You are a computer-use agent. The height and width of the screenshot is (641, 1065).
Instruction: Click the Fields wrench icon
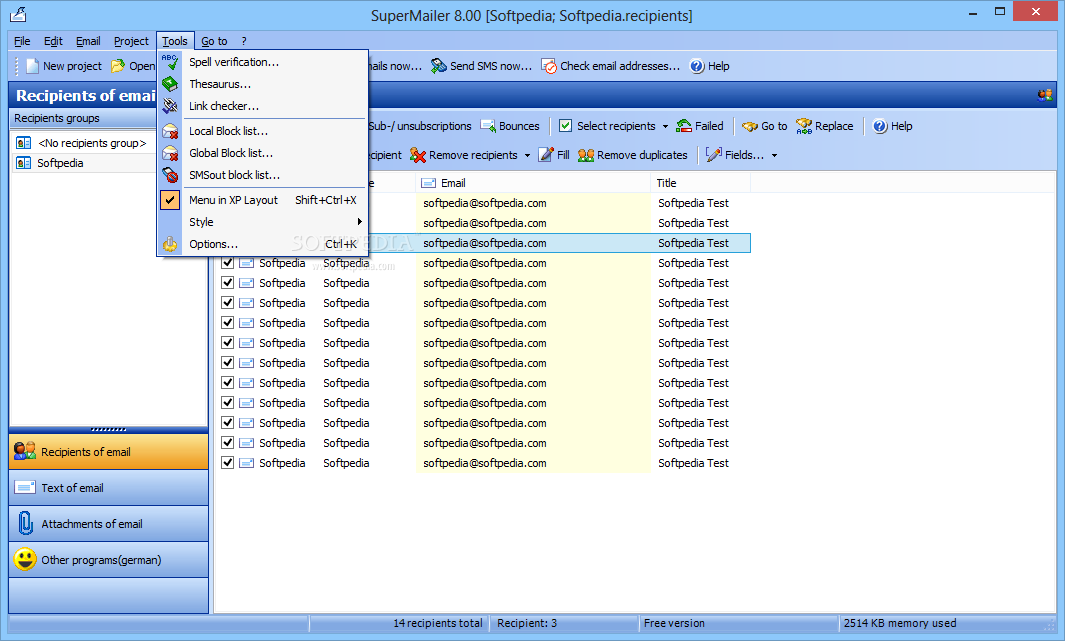(714, 155)
